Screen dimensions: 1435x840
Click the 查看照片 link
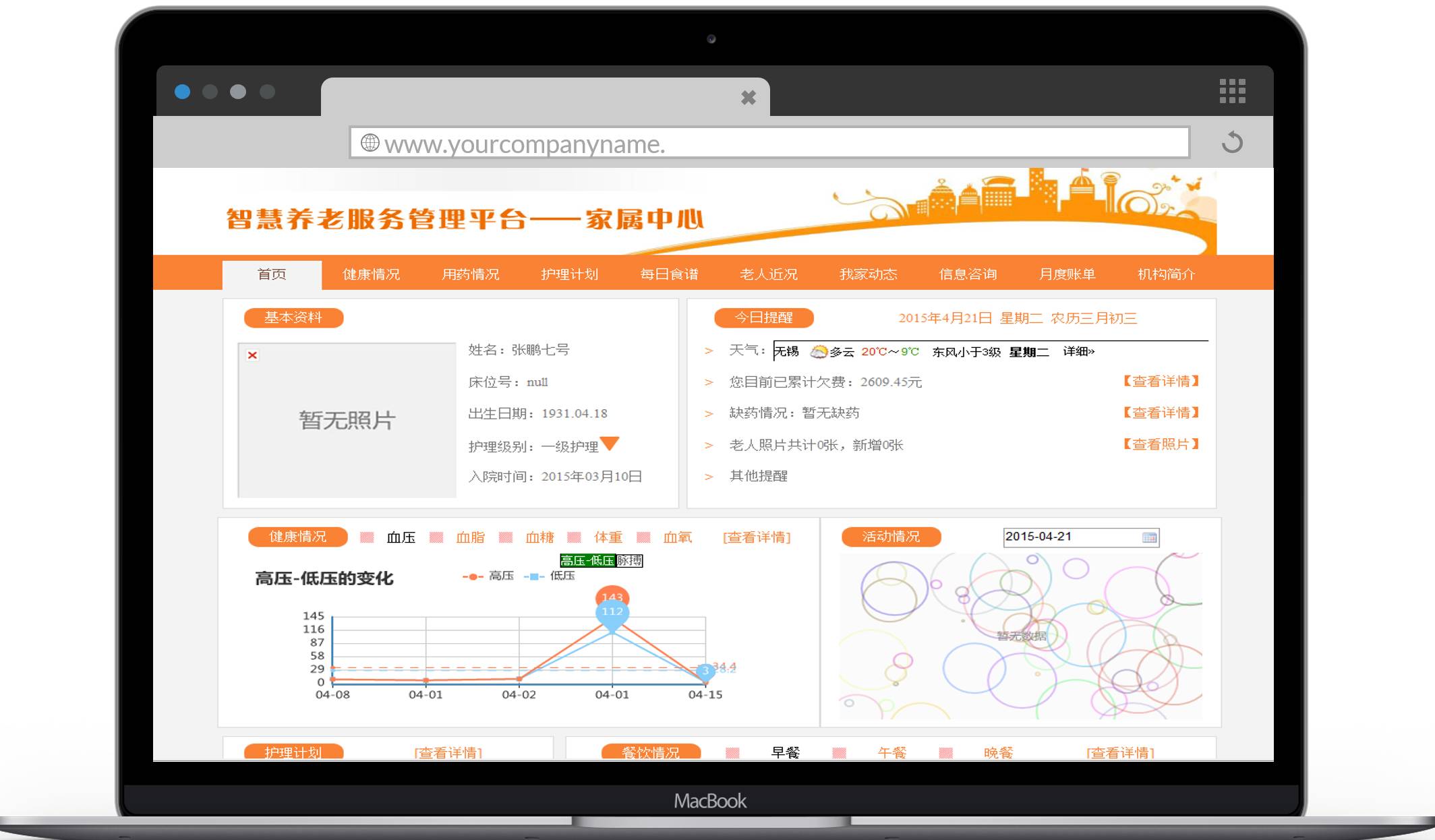pyautogui.click(x=1161, y=444)
